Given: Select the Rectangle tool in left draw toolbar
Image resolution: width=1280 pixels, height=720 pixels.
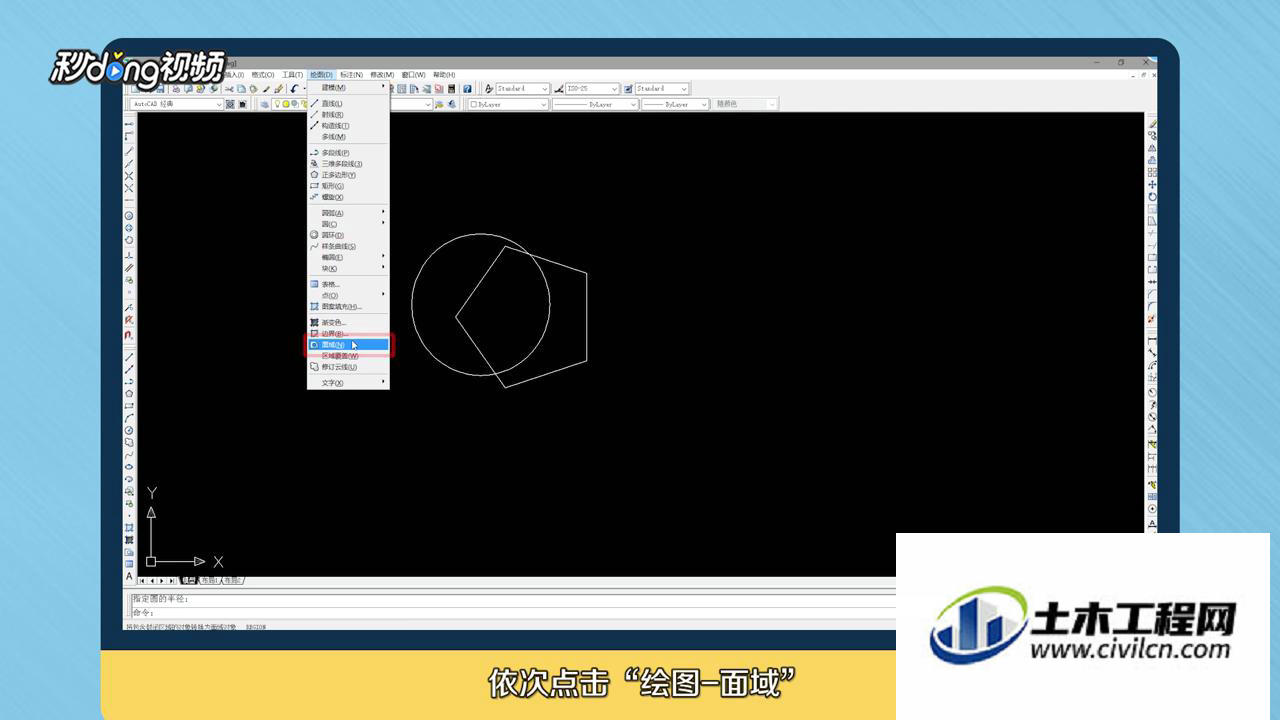Looking at the screenshot, I should pos(129,405).
